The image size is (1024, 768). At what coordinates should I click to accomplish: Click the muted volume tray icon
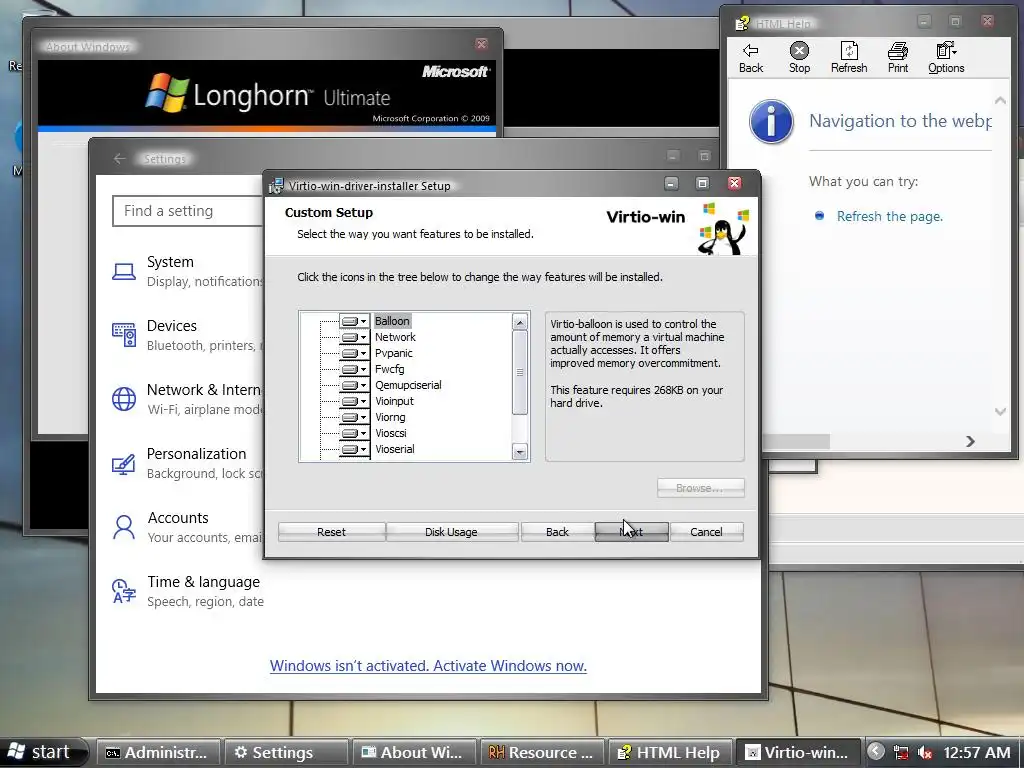pos(925,753)
